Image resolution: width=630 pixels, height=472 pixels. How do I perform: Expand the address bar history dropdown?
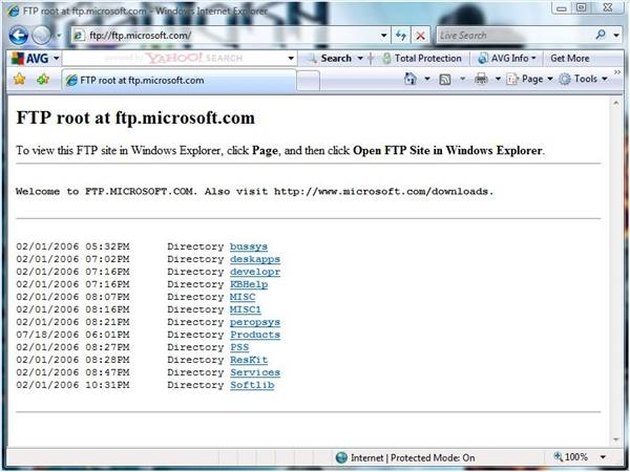click(384, 35)
